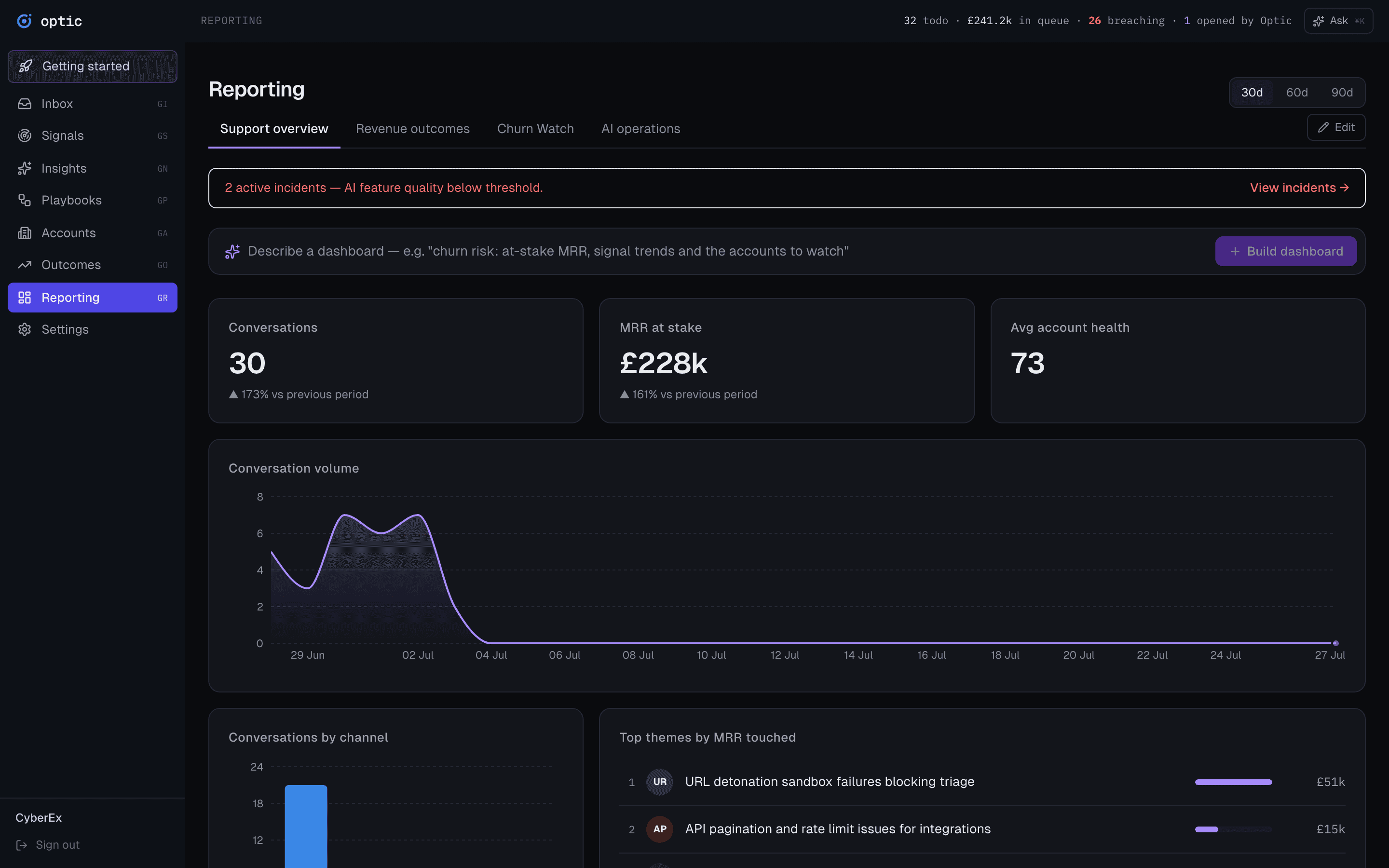Click the plus icon in Build dashboard
Screen dimensions: 1389x868
tap(1235, 251)
